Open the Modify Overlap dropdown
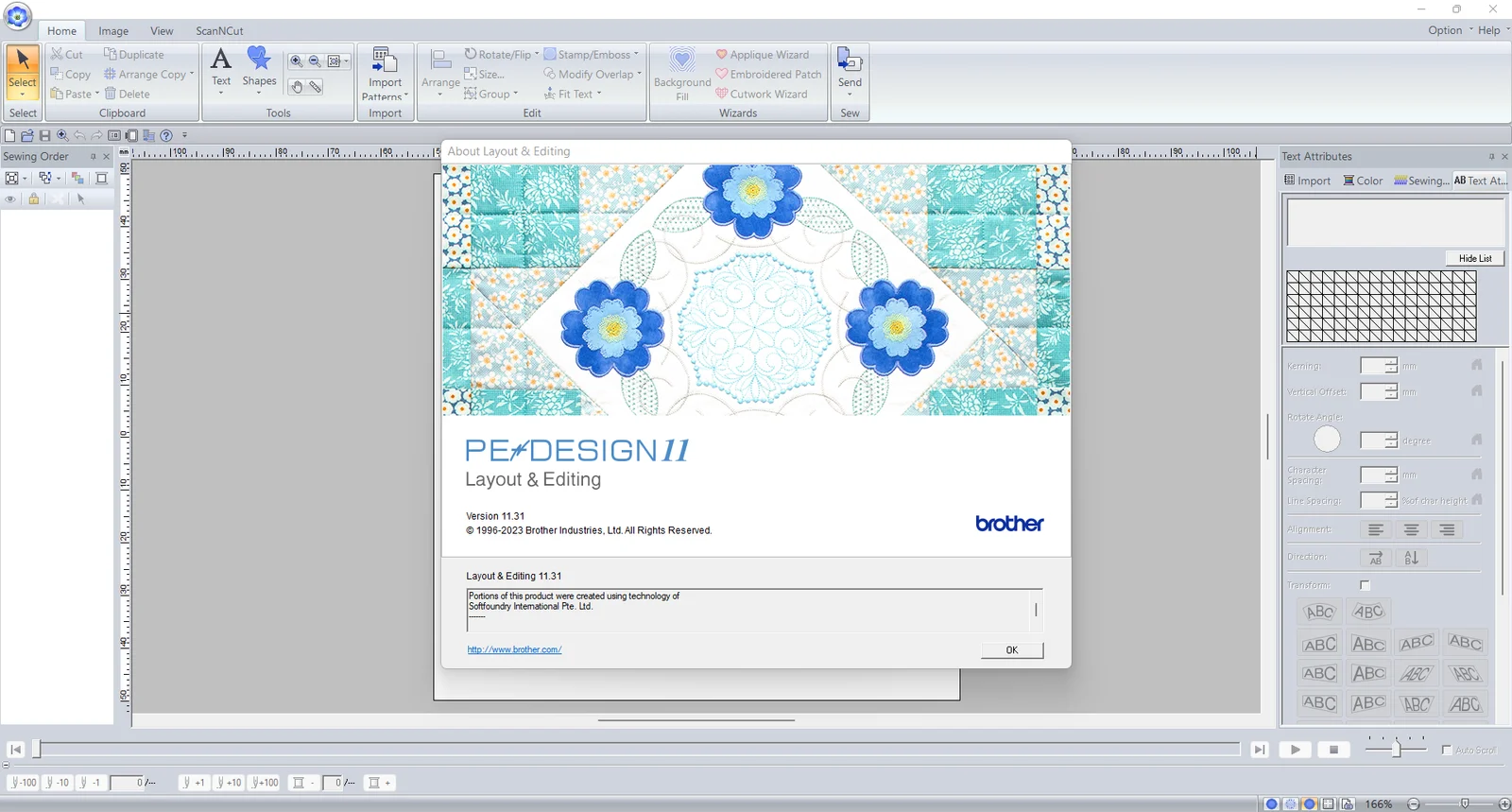1512x812 pixels. 639,74
